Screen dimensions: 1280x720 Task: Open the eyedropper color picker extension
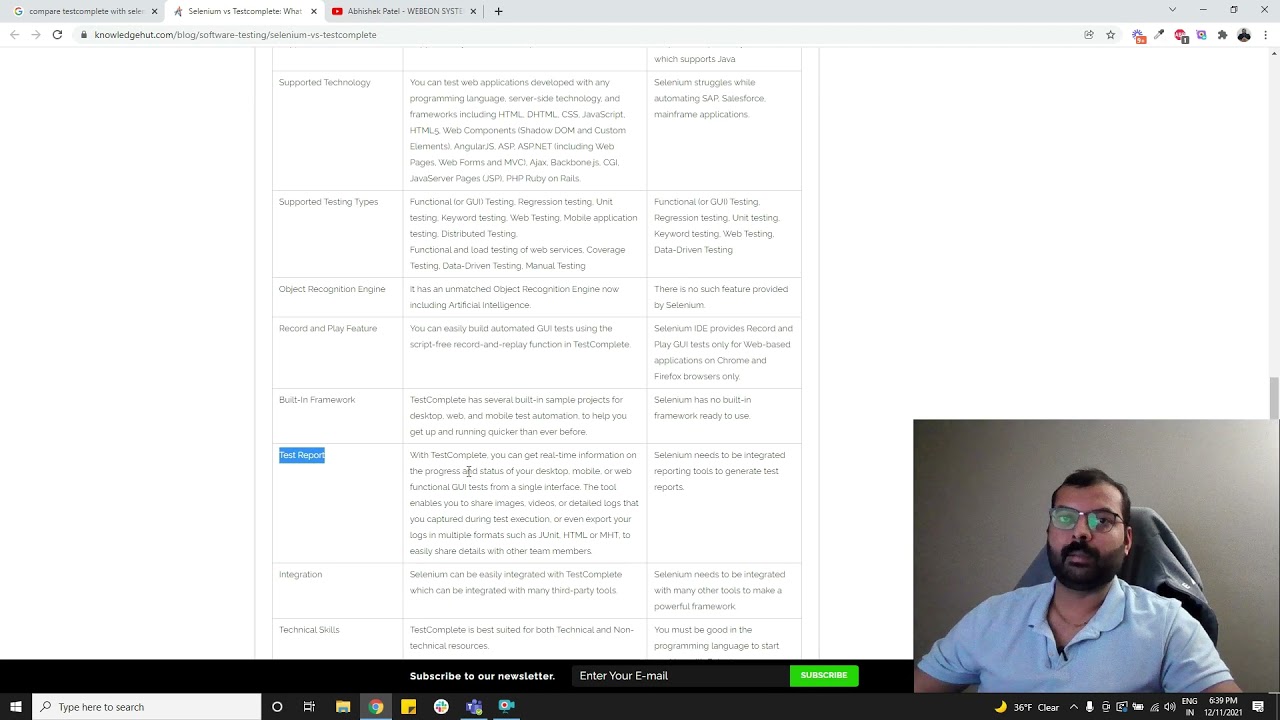(1159, 35)
